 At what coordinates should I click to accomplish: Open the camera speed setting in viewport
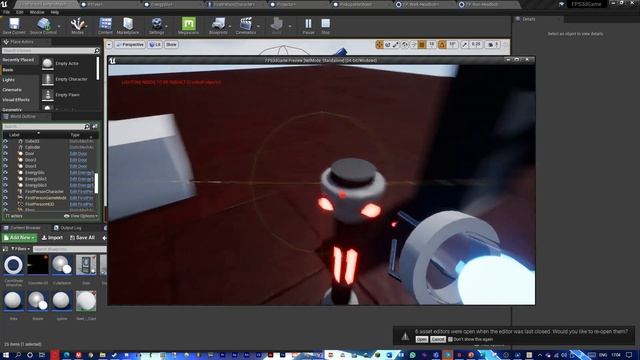click(x=493, y=44)
